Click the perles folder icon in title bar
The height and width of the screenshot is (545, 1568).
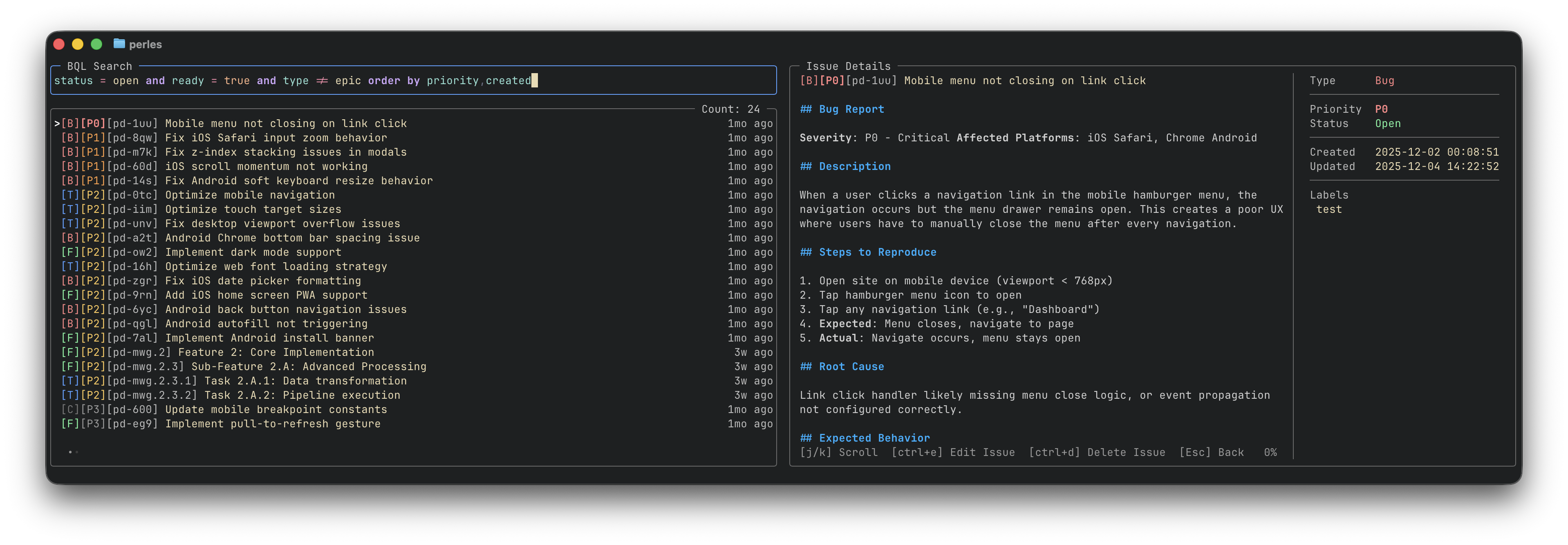click(119, 44)
